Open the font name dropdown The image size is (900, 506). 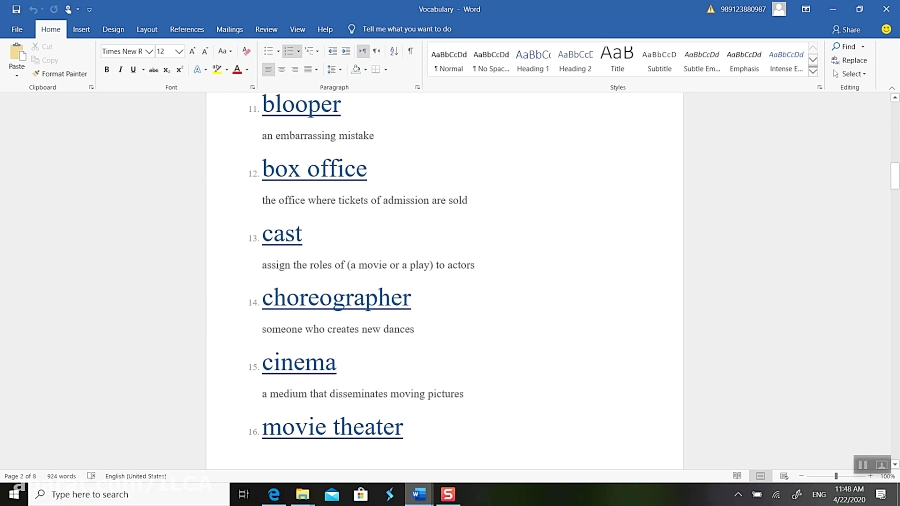149,51
